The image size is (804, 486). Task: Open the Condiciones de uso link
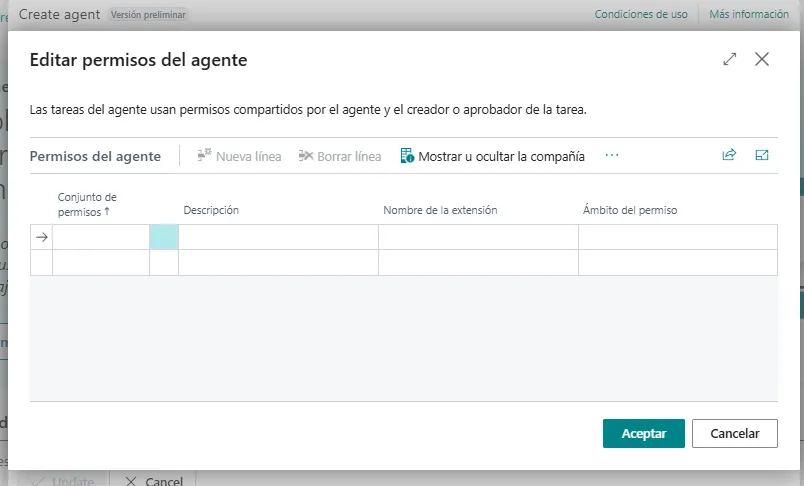pyautogui.click(x=641, y=14)
